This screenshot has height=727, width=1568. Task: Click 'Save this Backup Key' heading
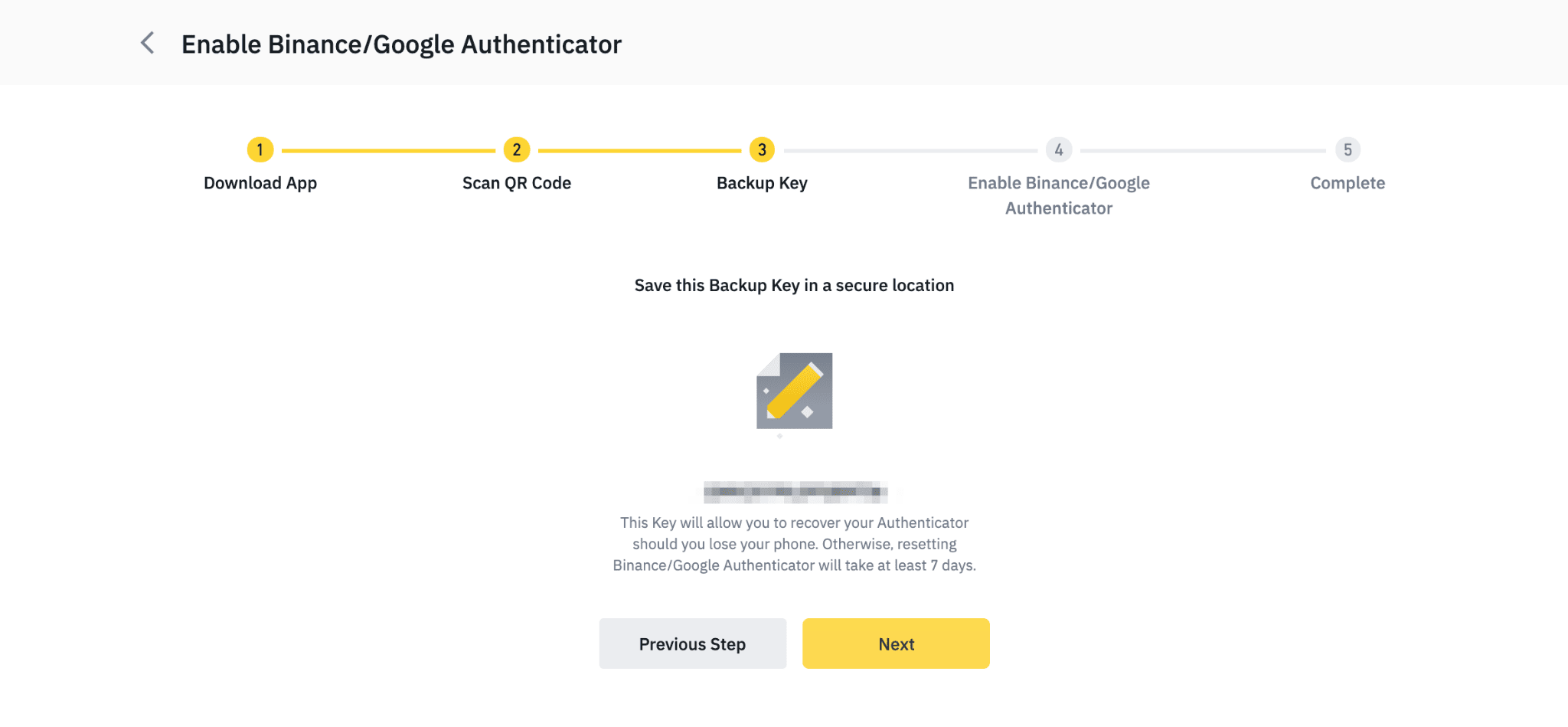coord(794,286)
